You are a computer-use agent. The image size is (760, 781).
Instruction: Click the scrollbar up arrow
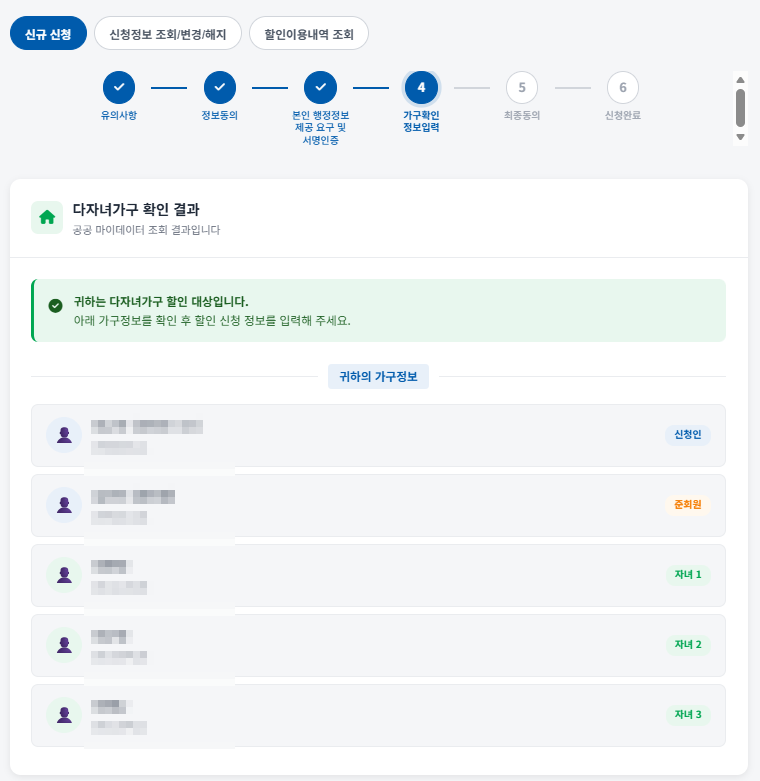(x=741, y=80)
